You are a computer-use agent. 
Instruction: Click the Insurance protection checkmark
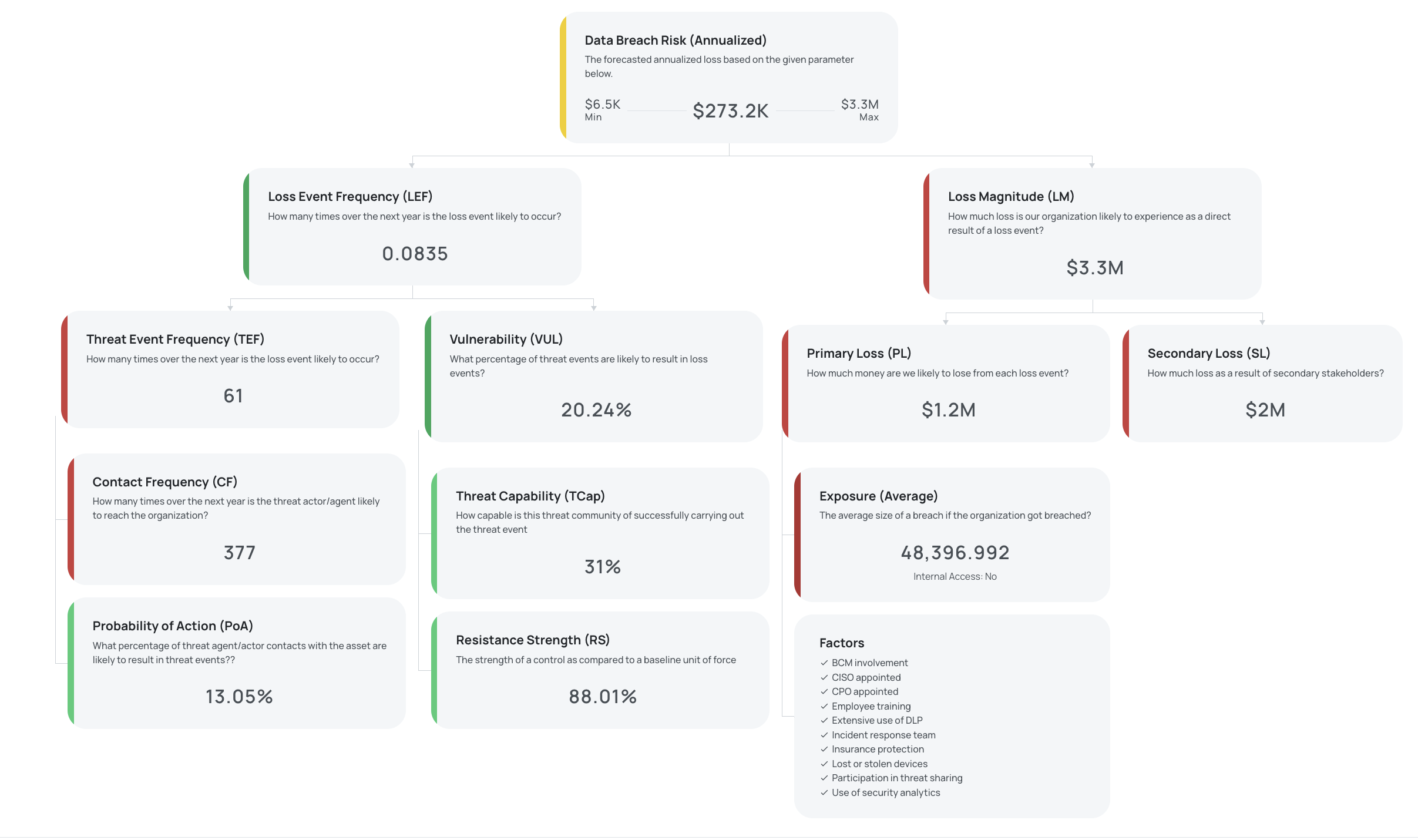pos(824,749)
